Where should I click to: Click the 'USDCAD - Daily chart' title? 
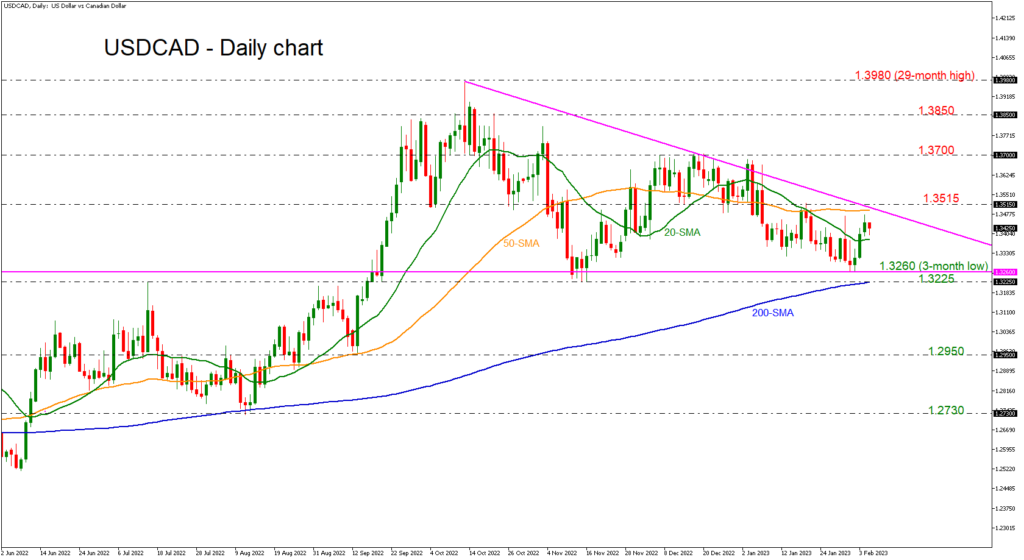pos(214,48)
